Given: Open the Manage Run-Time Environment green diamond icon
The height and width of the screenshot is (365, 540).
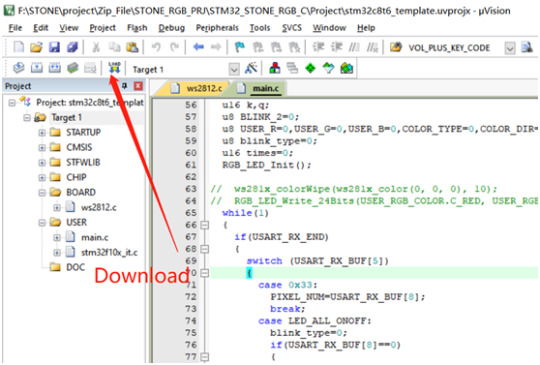Looking at the screenshot, I should (x=310, y=68).
